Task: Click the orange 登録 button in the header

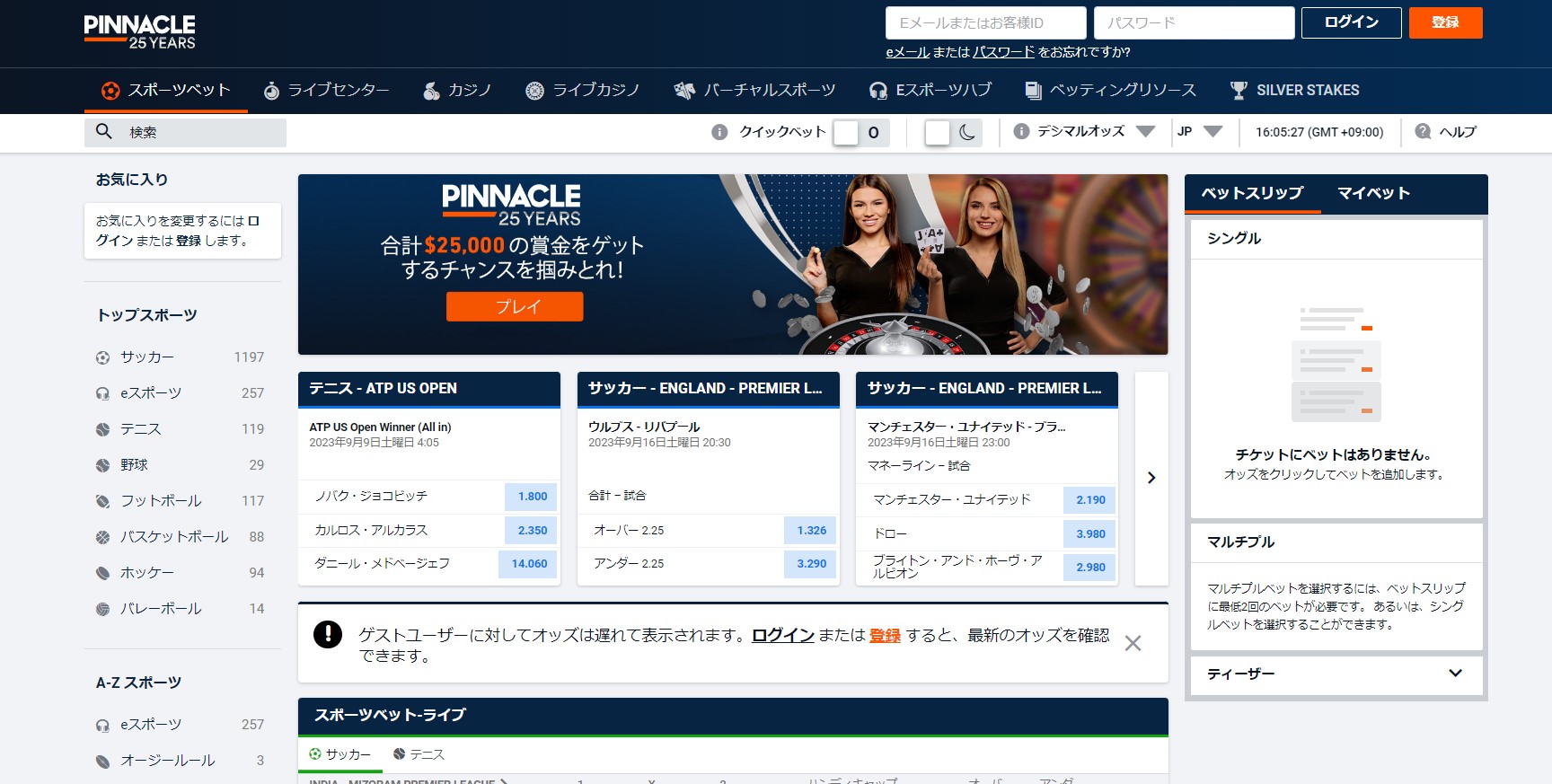Action: coord(1445,22)
